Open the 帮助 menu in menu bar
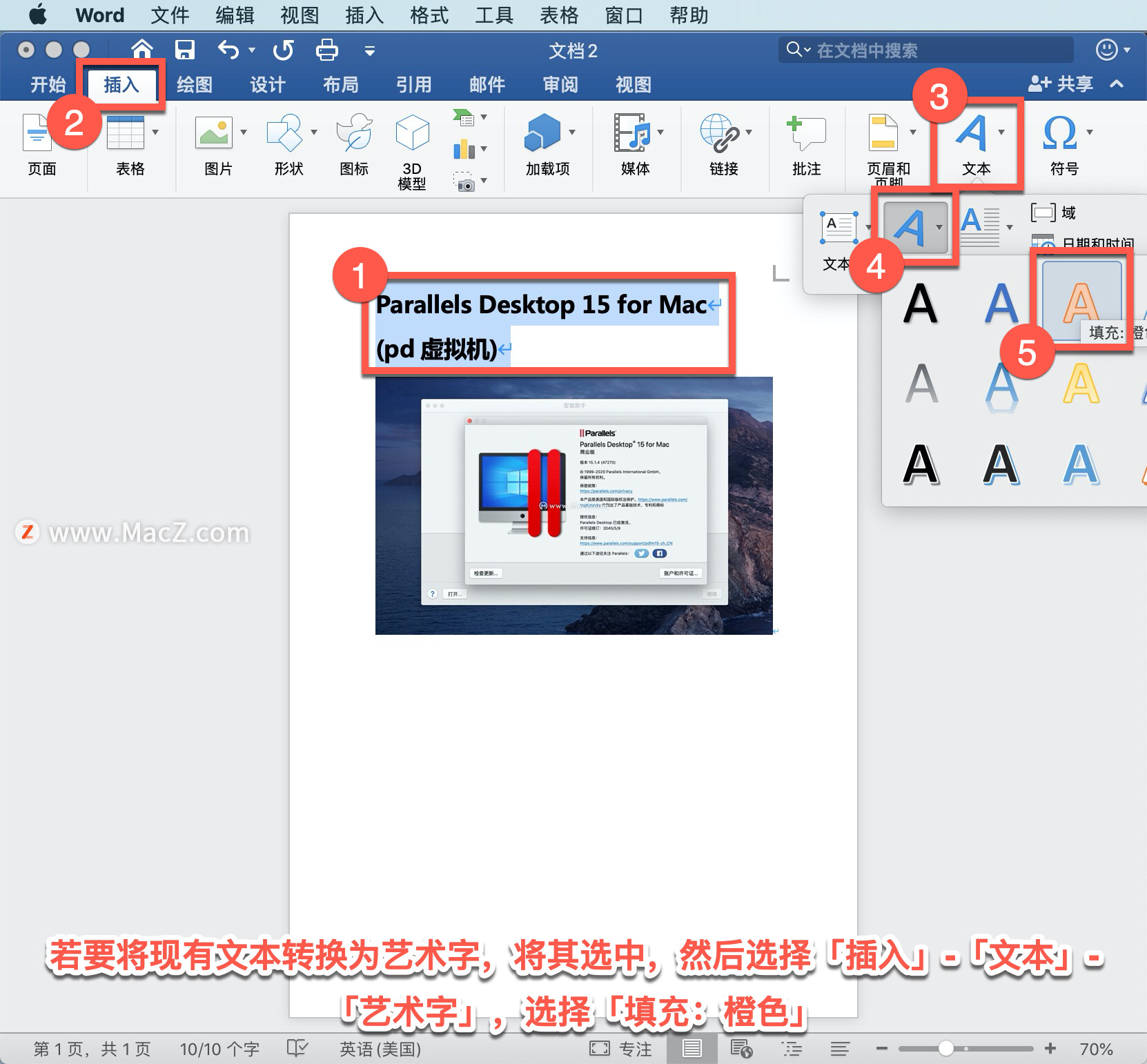Image resolution: width=1147 pixels, height=1064 pixels. 689,15
